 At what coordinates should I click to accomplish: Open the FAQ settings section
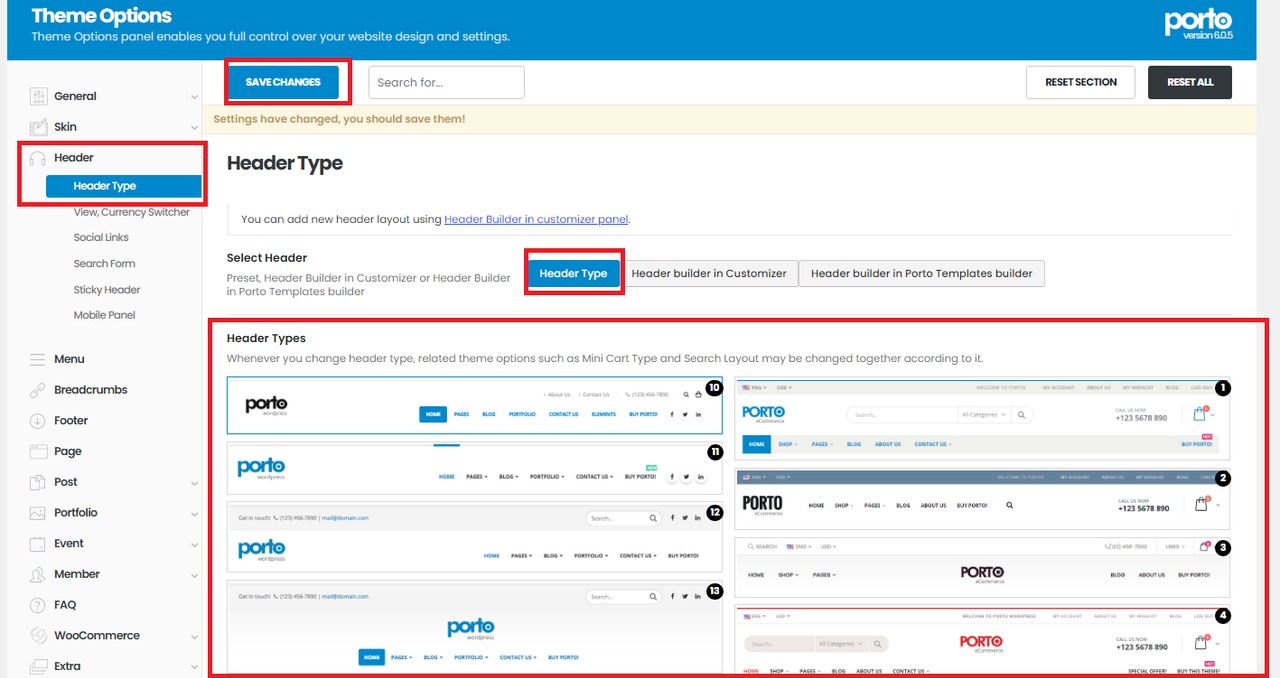[x=65, y=605]
